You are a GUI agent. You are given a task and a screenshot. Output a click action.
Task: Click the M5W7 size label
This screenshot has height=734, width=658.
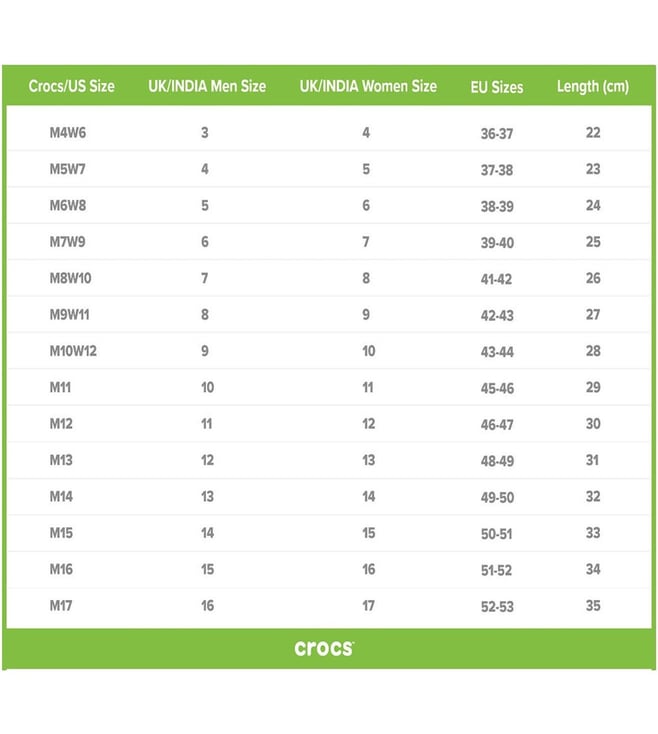[68, 169]
